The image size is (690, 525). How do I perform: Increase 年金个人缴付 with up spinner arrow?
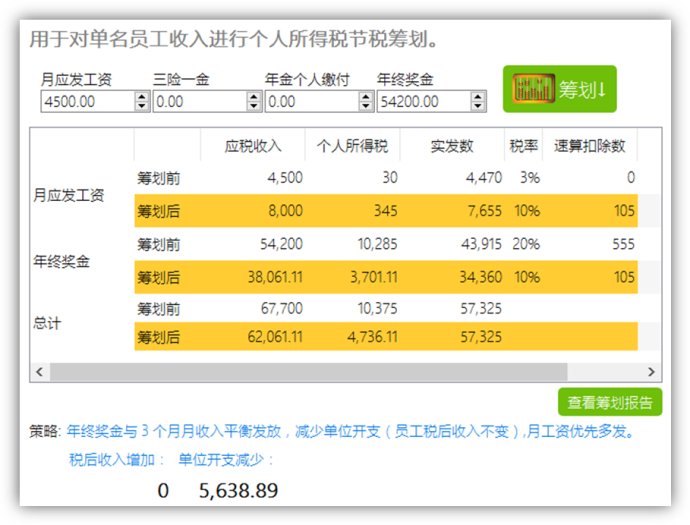(x=366, y=97)
